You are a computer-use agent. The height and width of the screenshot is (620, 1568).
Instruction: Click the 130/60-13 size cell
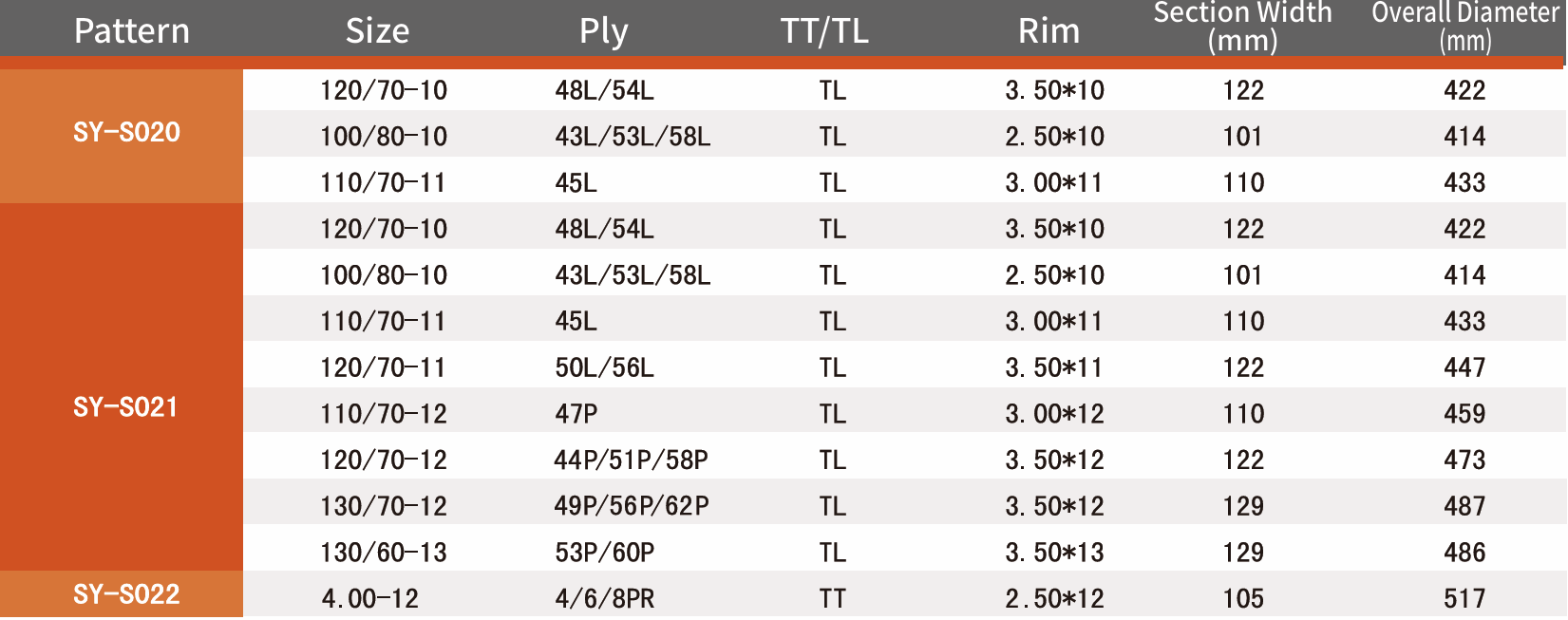384,553
